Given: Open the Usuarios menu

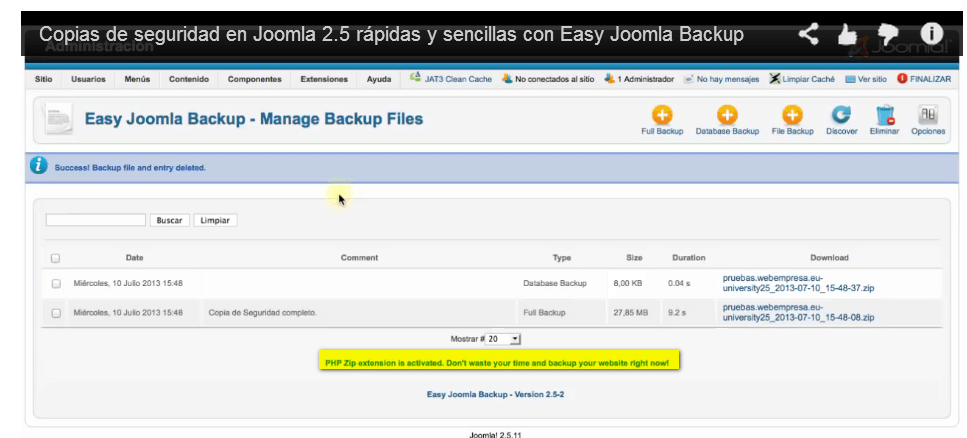Looking at the screenshot, I should [x=88, y=79].
